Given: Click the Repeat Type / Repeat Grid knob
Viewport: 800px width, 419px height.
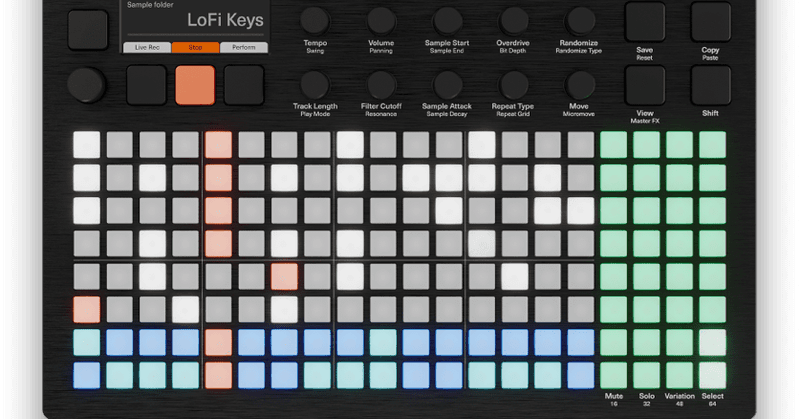Looking at the screenshot, I should [514, 85].
